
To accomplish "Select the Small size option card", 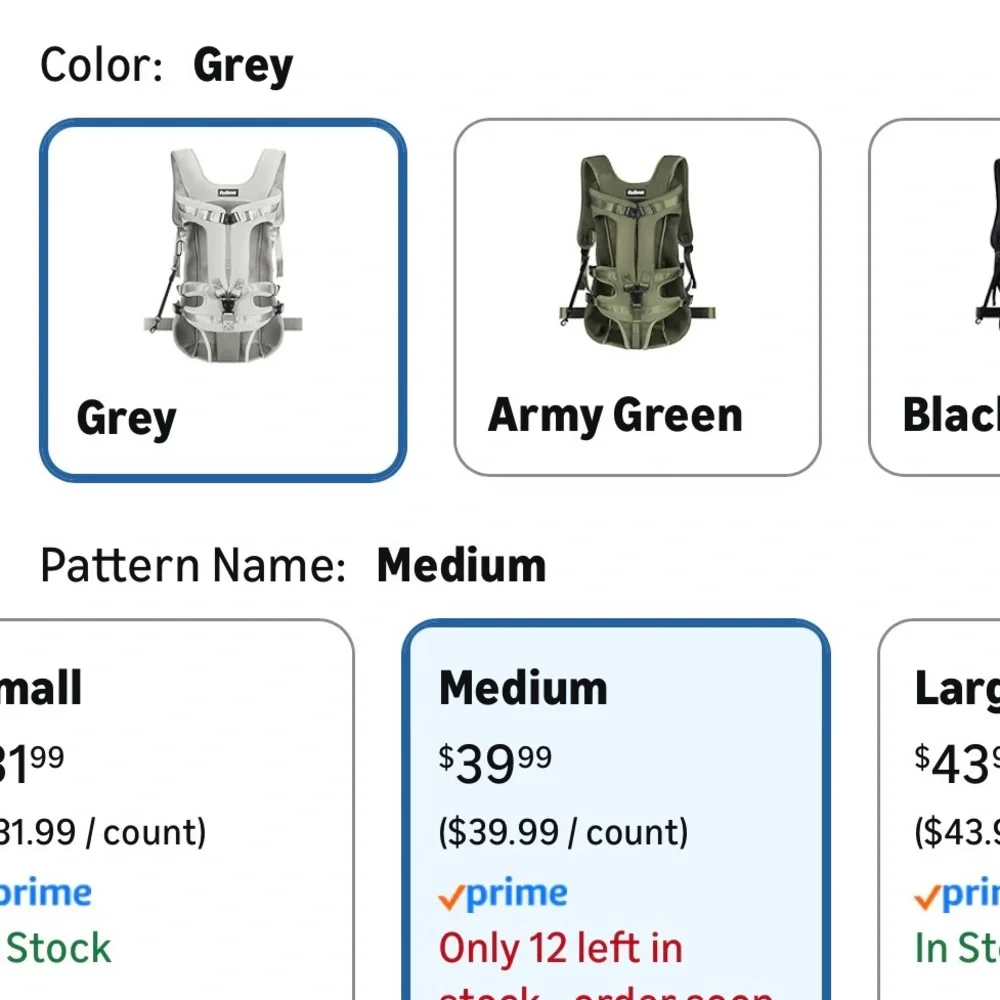I will click(x=177, y=809).
